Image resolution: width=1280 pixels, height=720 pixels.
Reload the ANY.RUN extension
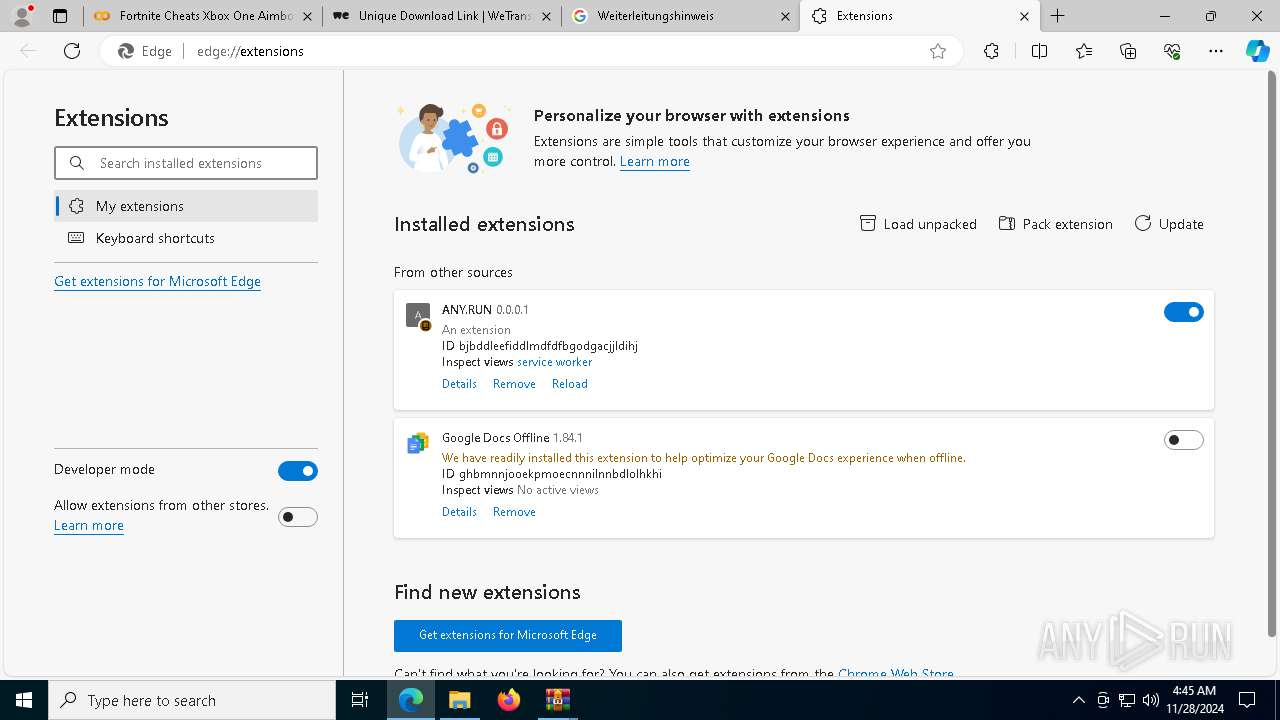click(570, 384)
